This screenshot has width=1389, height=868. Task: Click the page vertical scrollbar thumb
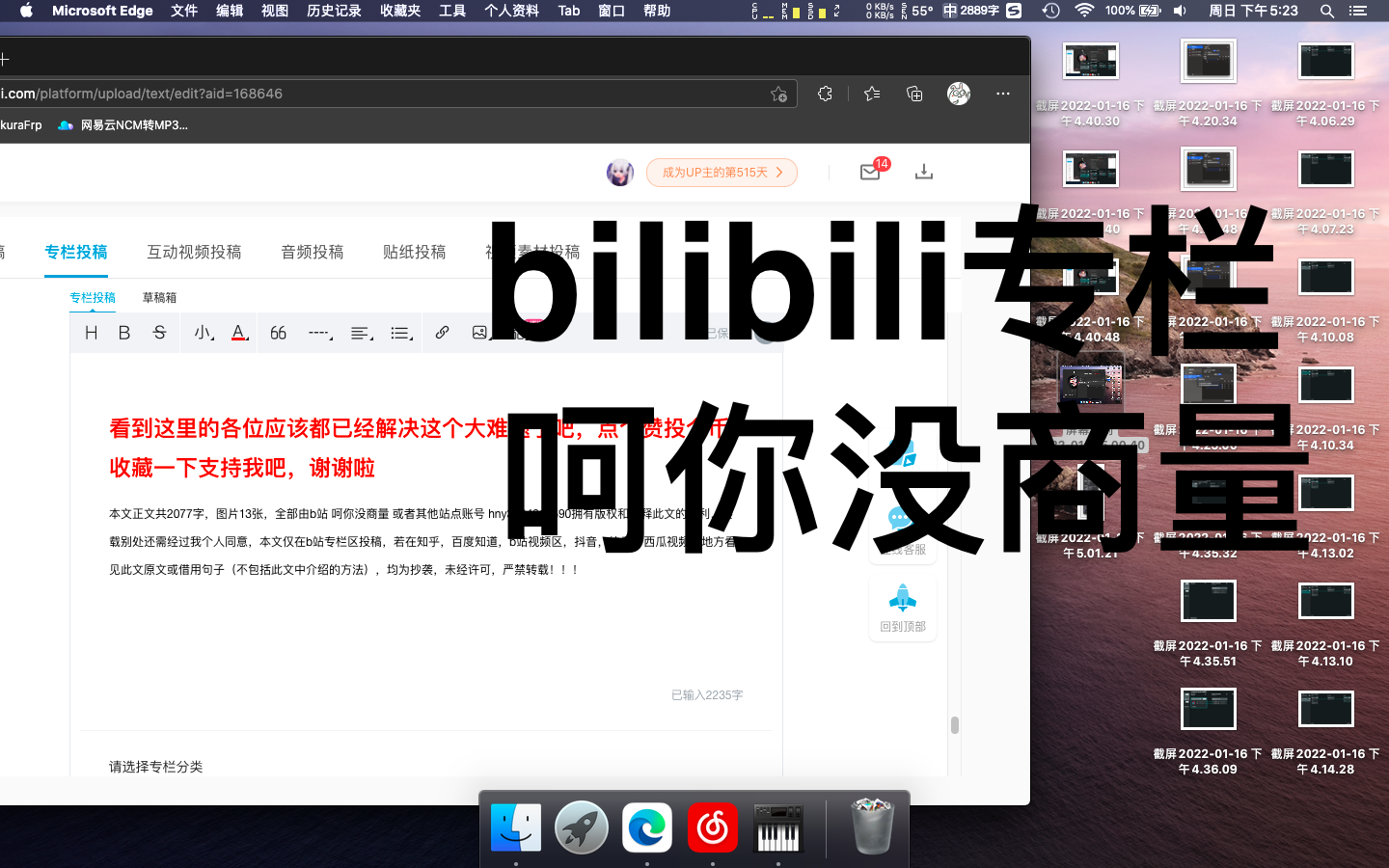click(x=955, y=724)
